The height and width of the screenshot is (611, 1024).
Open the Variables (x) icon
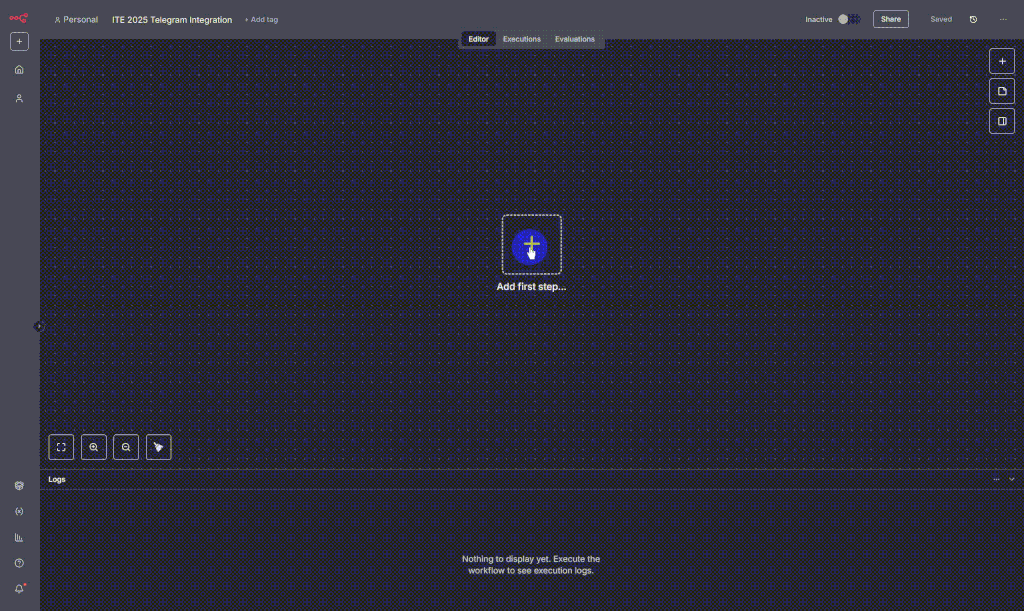(19, 512)
